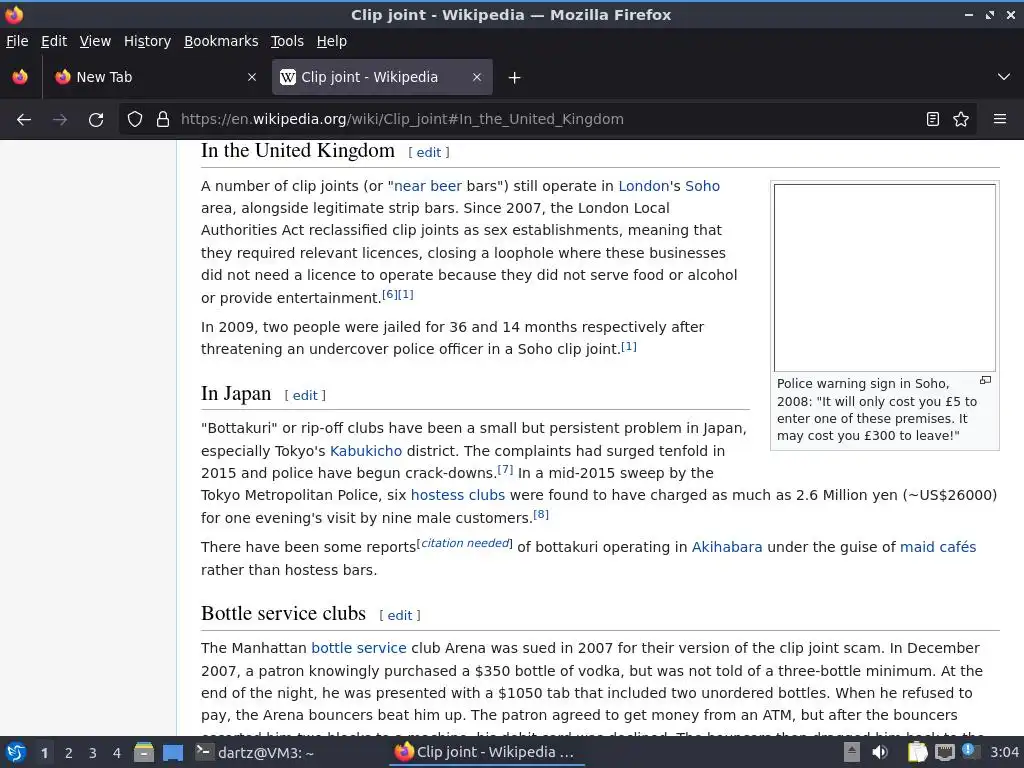
Task: Toggle reader view icon
Action: pyautogui.click(x=933, y=120)
